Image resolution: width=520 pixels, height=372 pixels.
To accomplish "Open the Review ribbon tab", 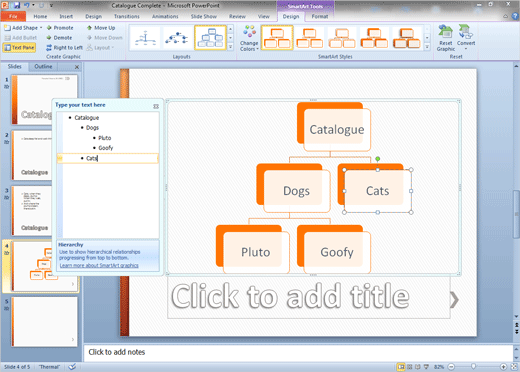I will (x=237, y=16).
